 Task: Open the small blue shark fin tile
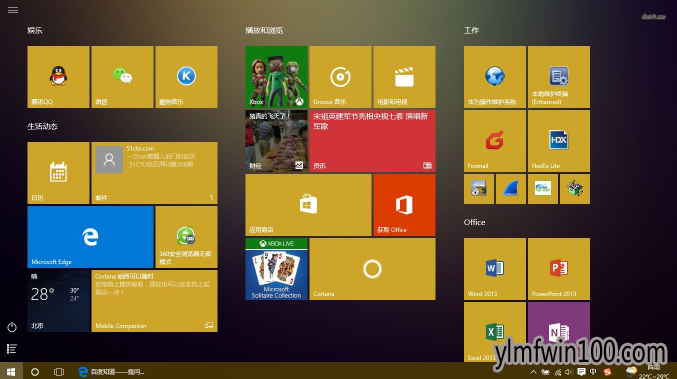click(x=511, y=189)
